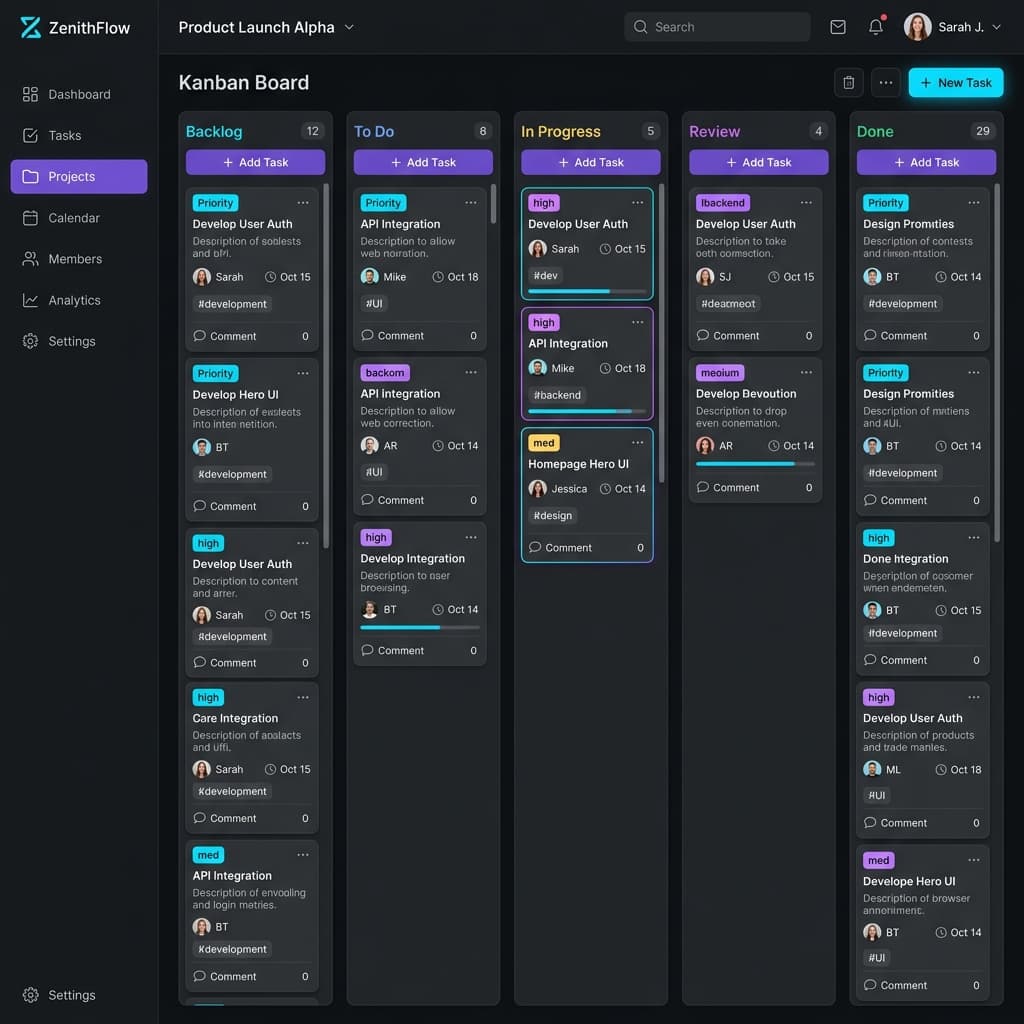
Task: Add Task to Done column
Action: pos(926,162)
